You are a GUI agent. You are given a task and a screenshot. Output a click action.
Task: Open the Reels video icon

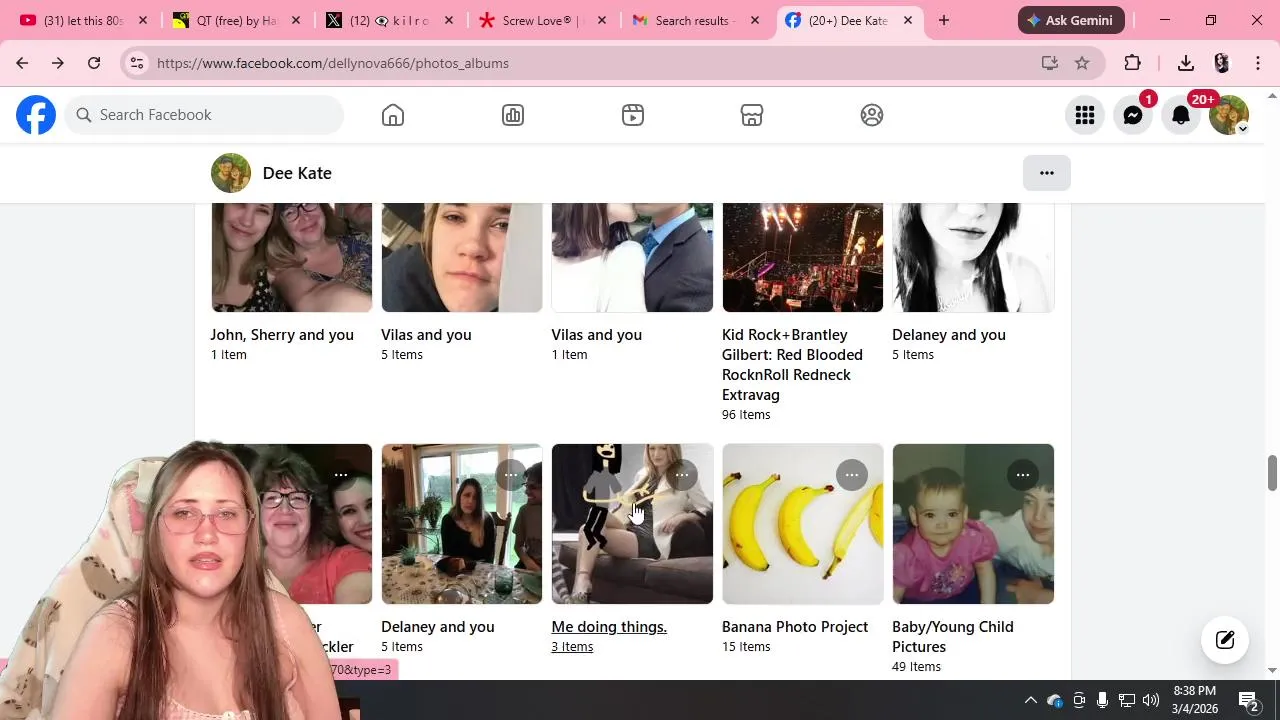click(633, 115)
